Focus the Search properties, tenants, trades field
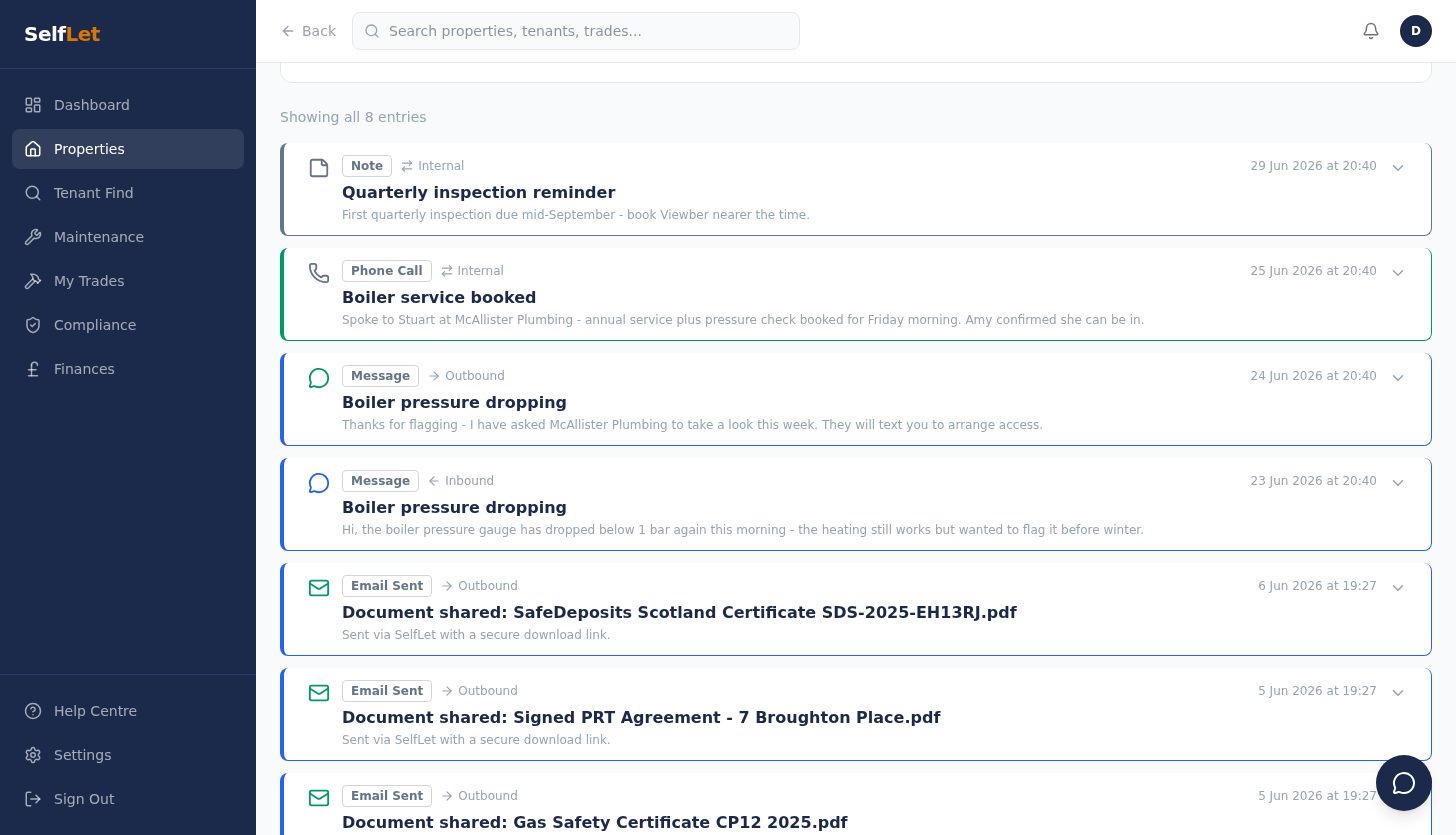The image size is (1456, 835). [x=576, y=31]
